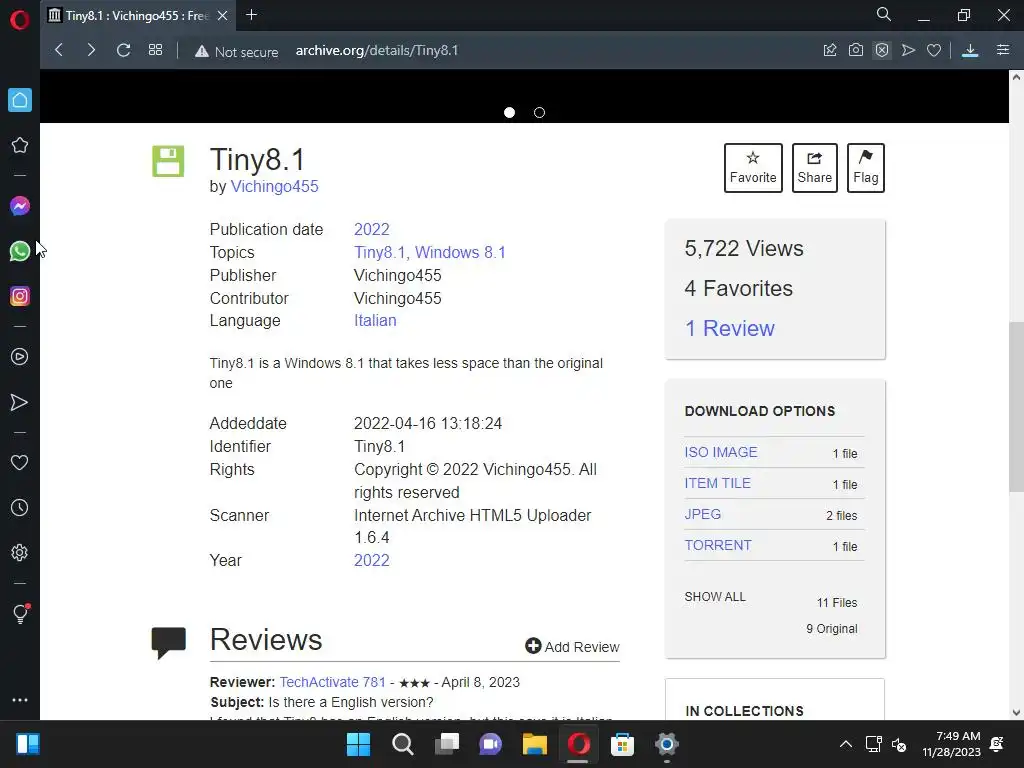
Task: Download the ITEM TILE option
Action: pos(718,483)
